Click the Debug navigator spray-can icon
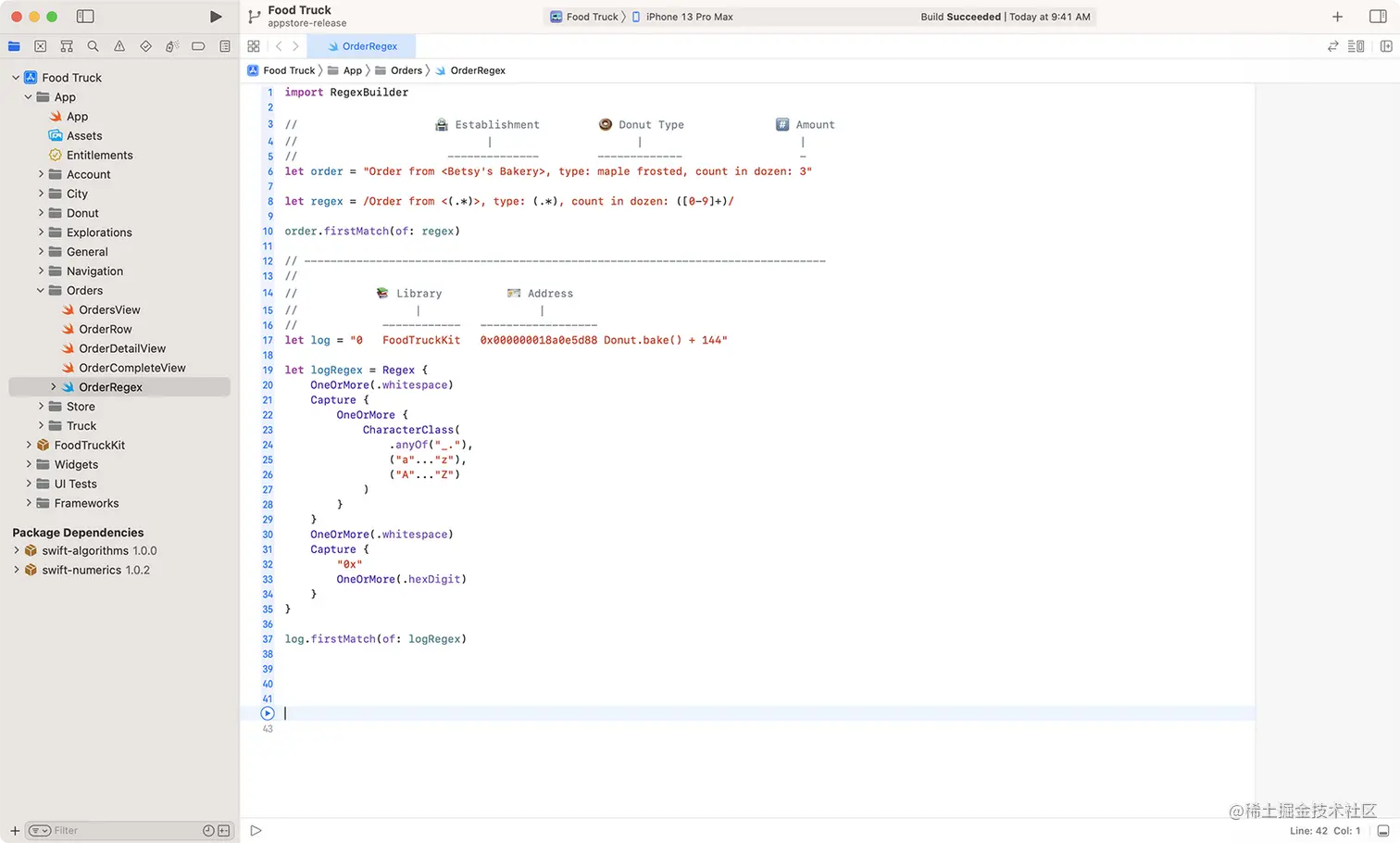This screenshot has height=843, width=1400. (171, 45)
